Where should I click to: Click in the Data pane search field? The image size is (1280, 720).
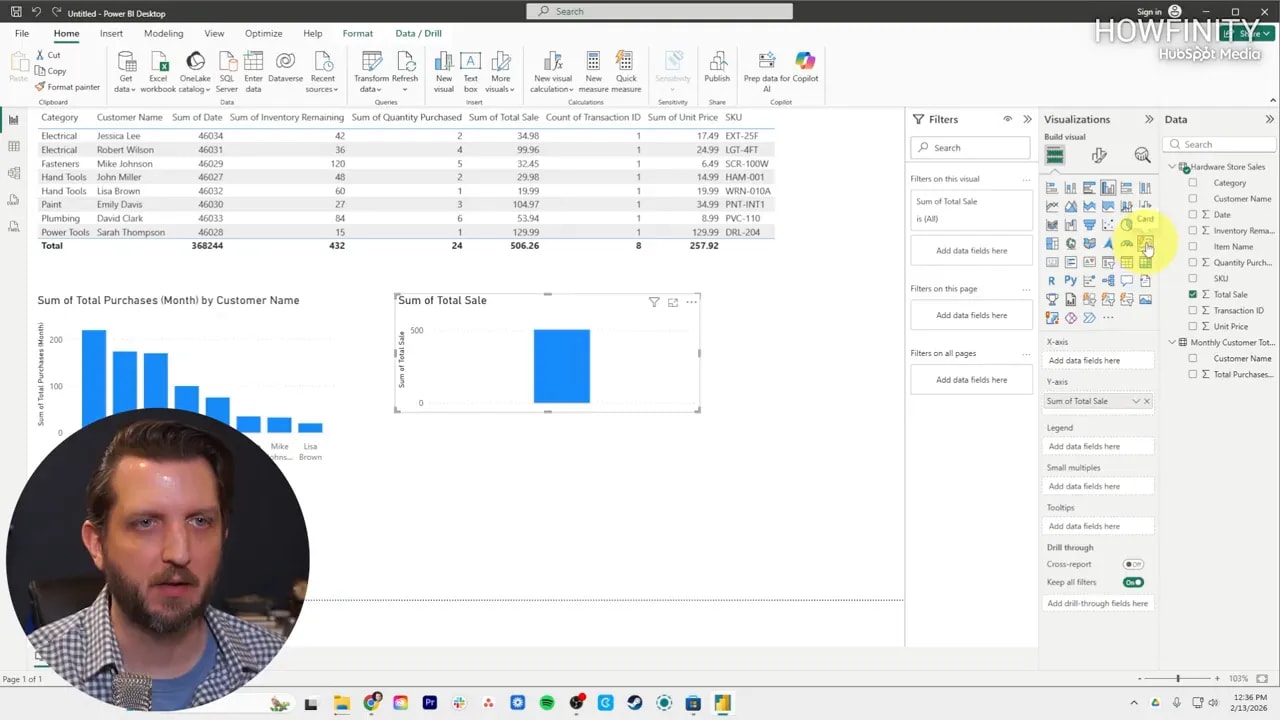coord(1221,144)
